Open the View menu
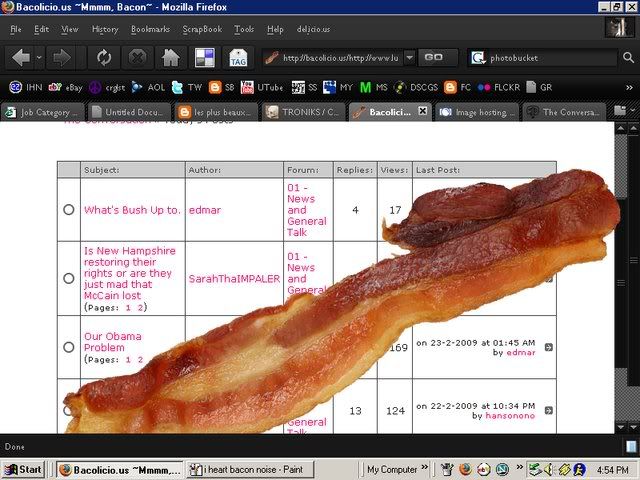 69,29
